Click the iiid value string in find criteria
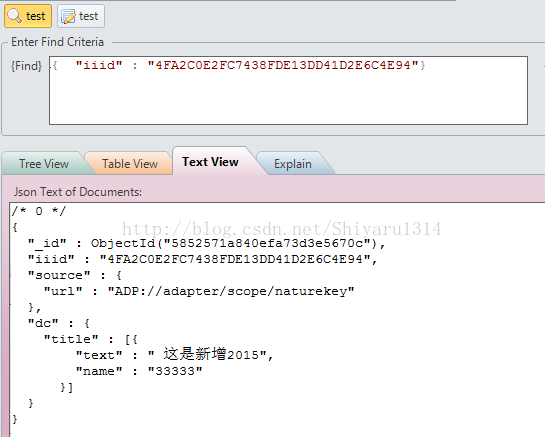545x437 pixels. pos(283,65)
